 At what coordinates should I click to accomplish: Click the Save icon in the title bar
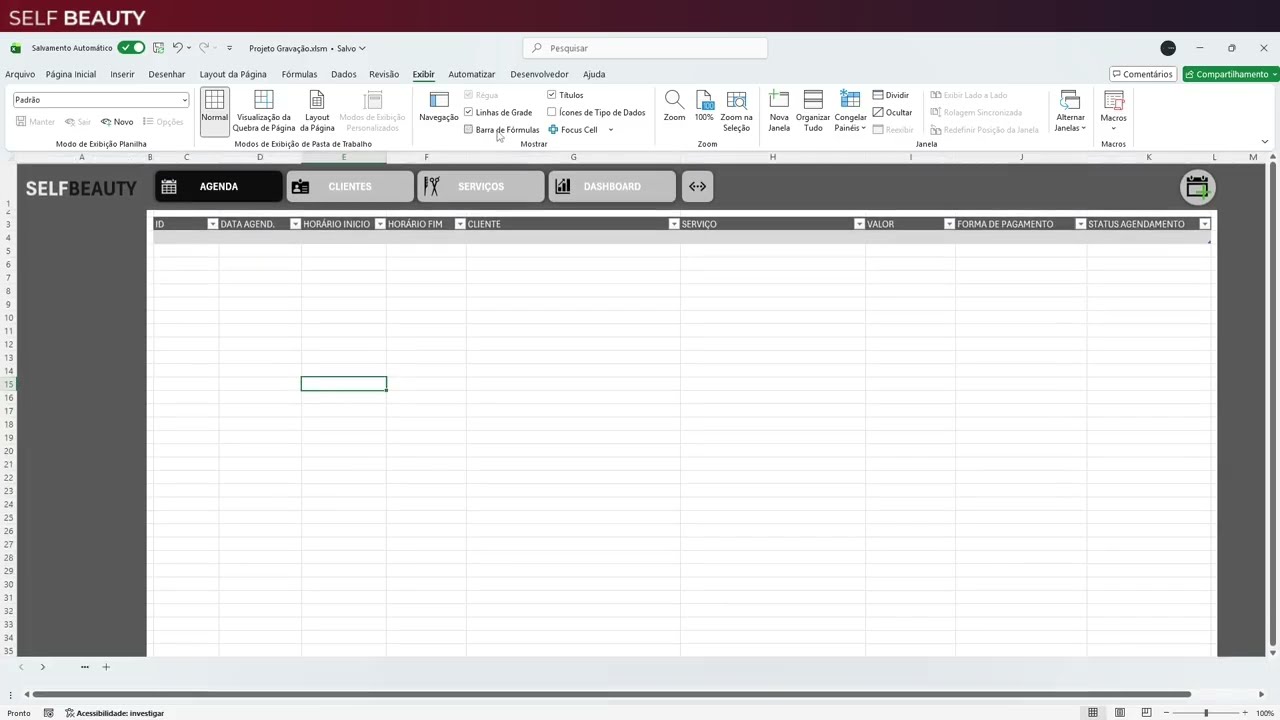[x=158, y=48]
